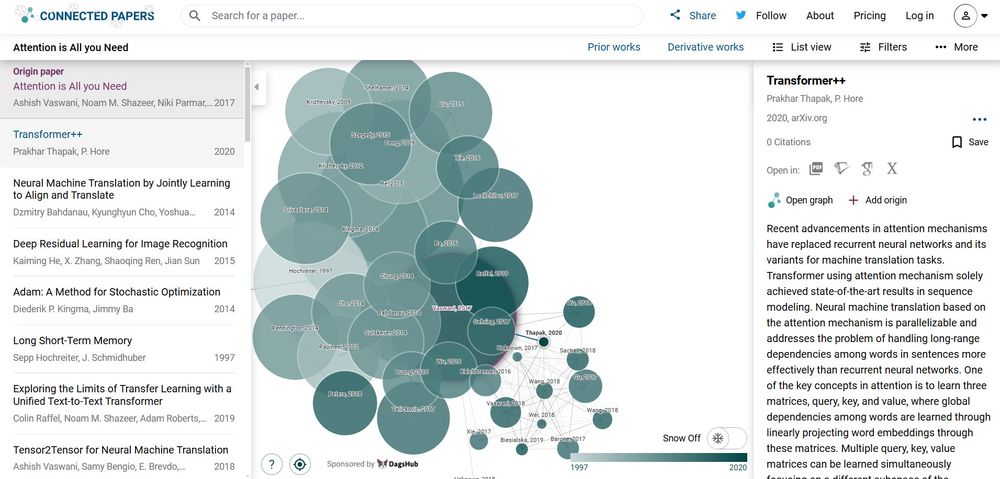Follow Connected Papers on Twitter

click(x=760, y=15)
